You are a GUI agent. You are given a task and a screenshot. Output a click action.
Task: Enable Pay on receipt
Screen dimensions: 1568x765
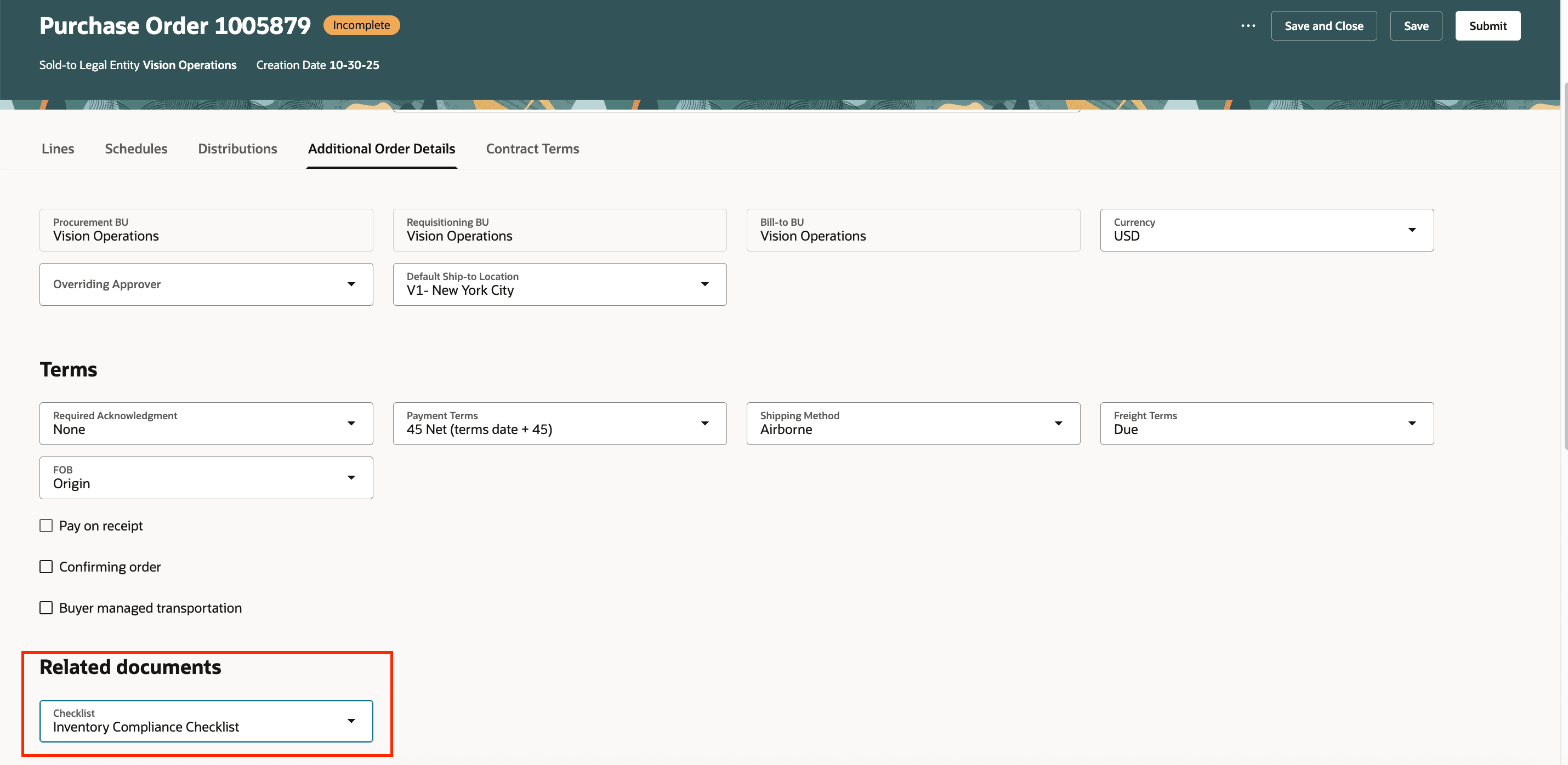[46, 525]
